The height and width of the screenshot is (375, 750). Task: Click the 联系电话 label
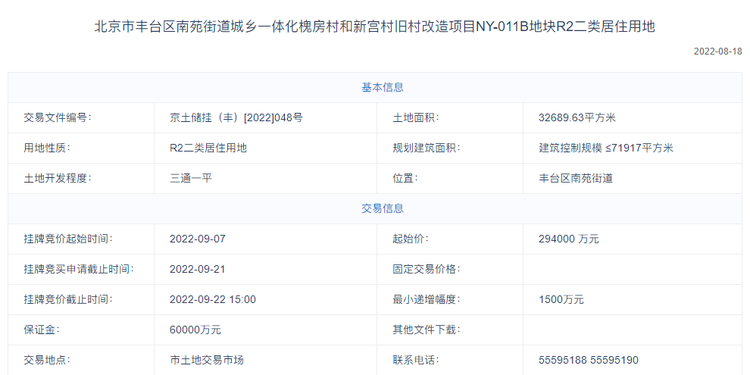(x=416, y=360)
